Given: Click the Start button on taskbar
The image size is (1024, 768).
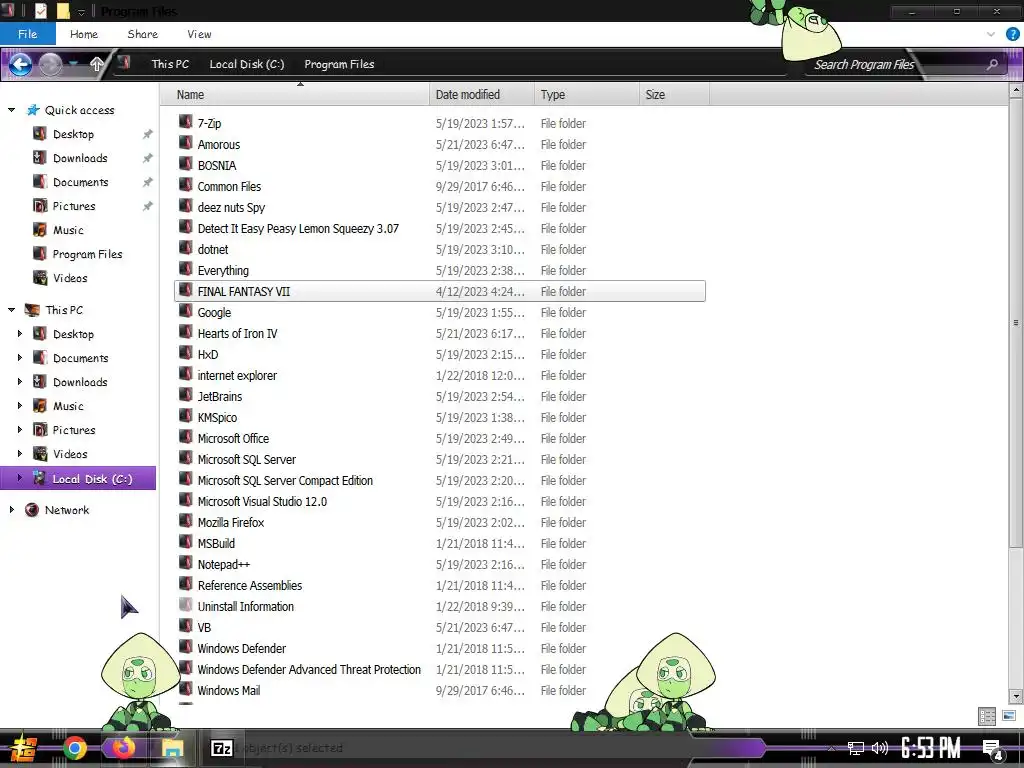Looking at the screenshot, I should coord(24,748).
